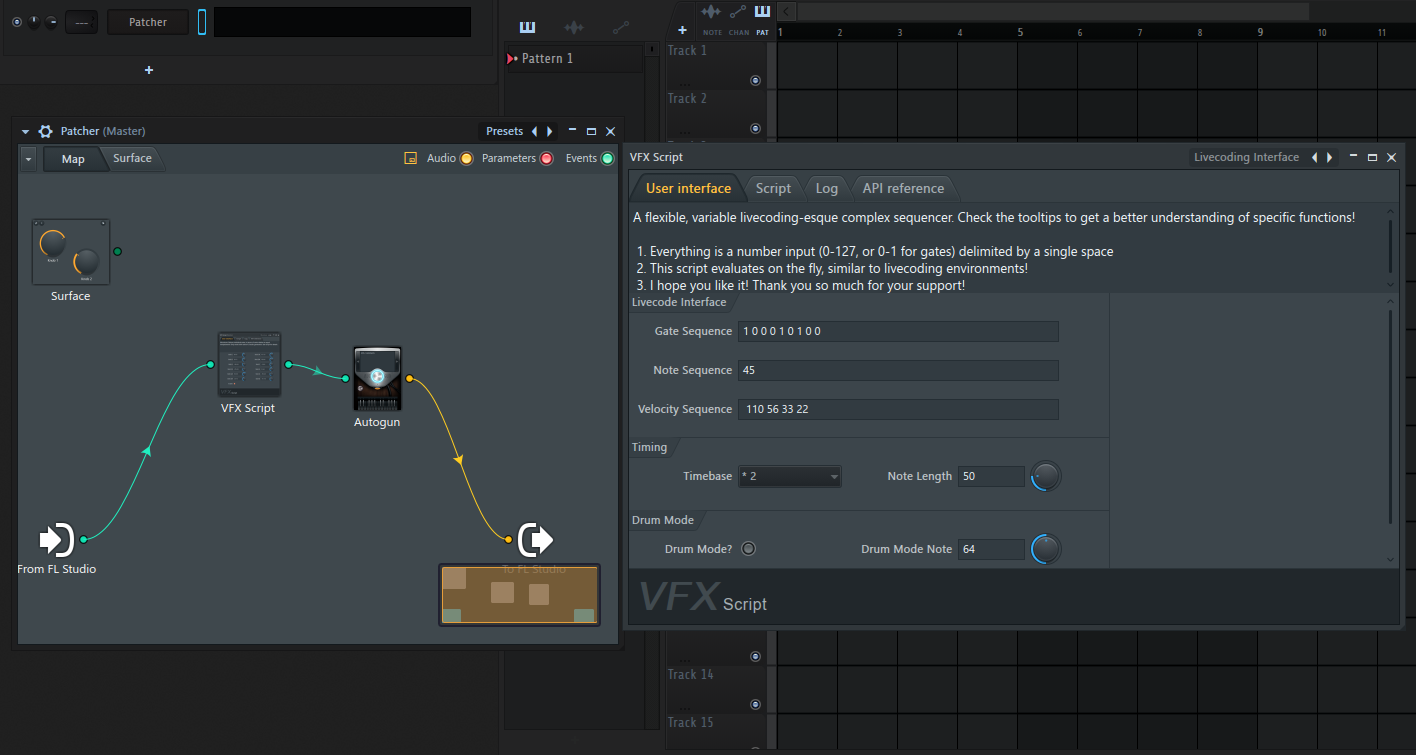Adjust the Drum Mode Note knob
Screen dimensions: 1416x755
[1045, 549]
